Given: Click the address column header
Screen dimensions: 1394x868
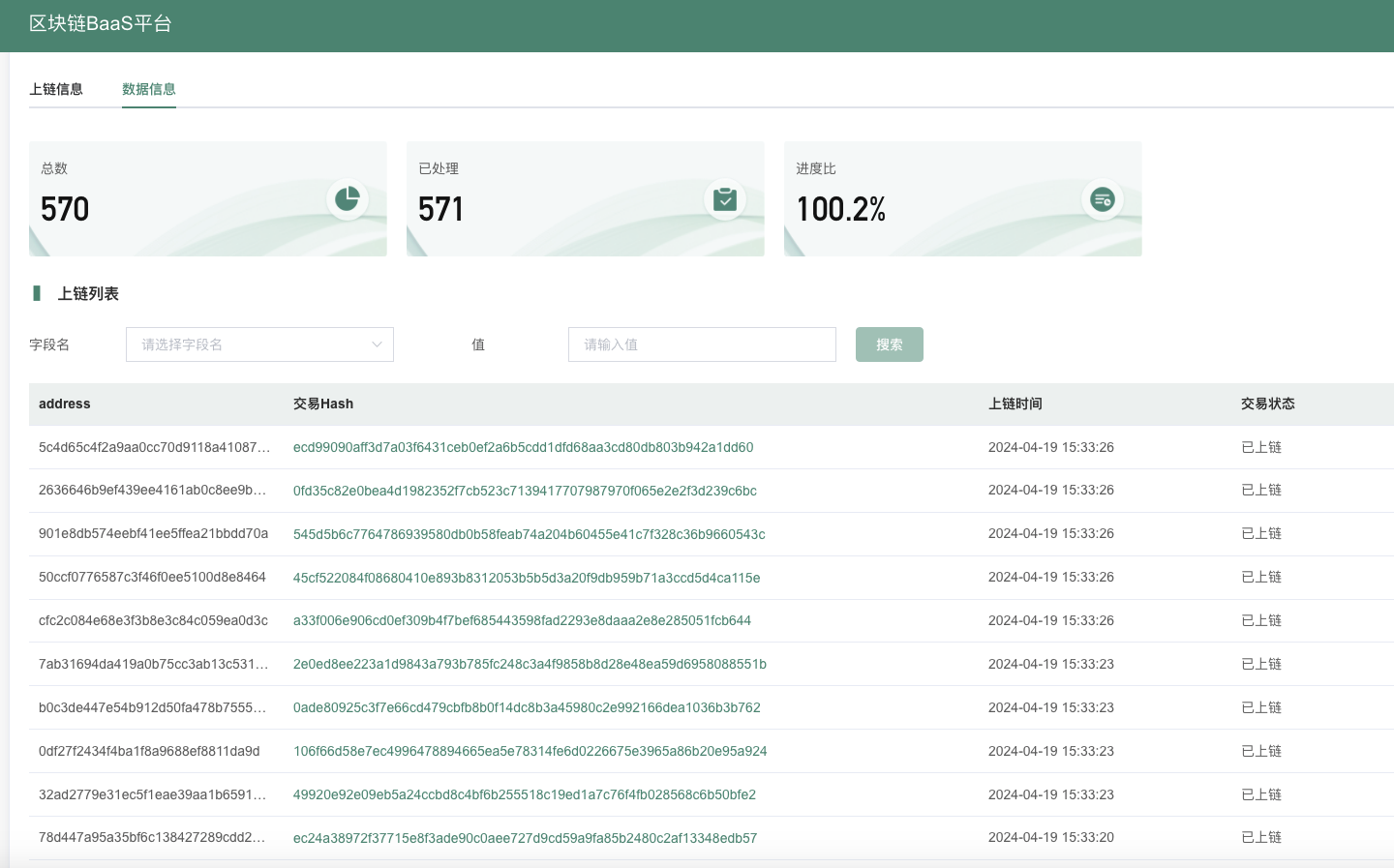Looking at the screenshot, I should click(65, 404).
